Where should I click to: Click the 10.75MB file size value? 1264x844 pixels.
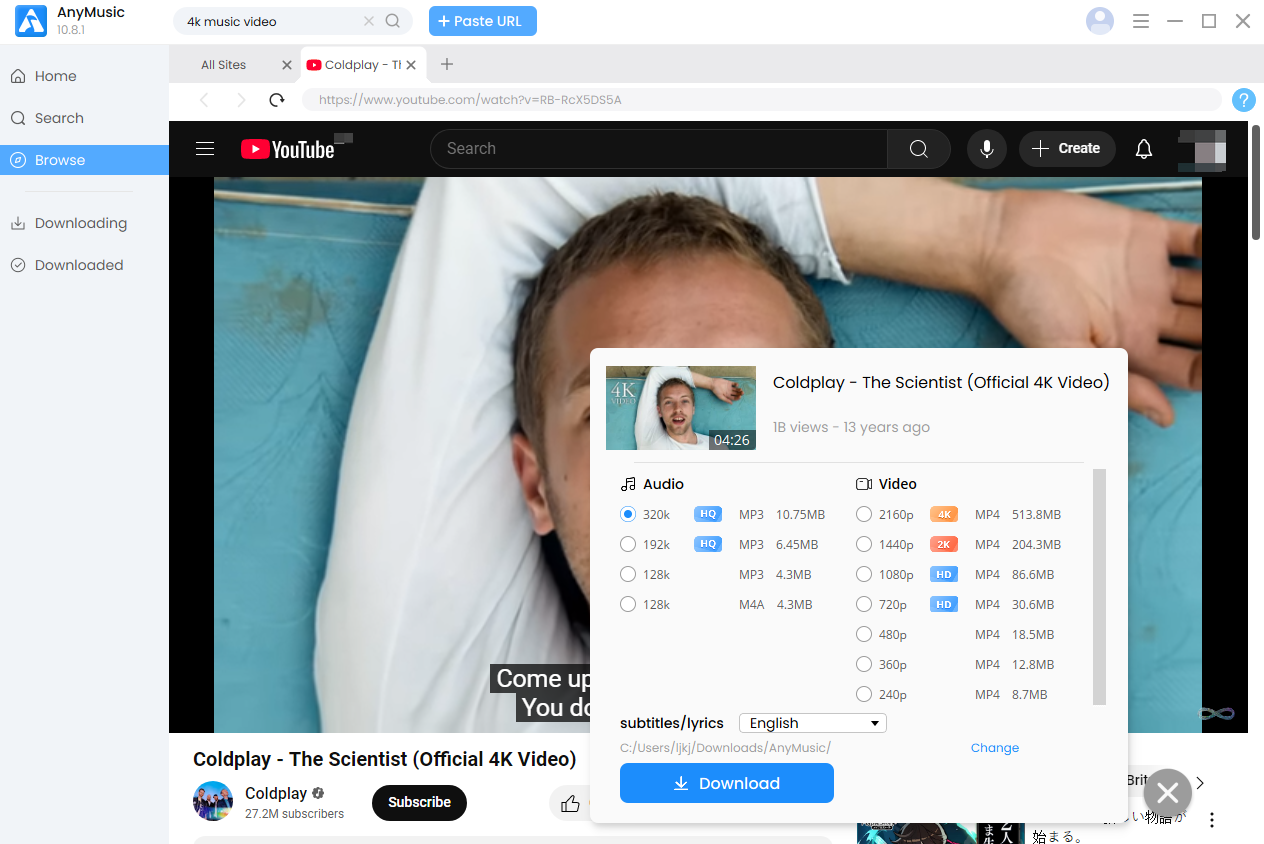click(x=800, y=515)
